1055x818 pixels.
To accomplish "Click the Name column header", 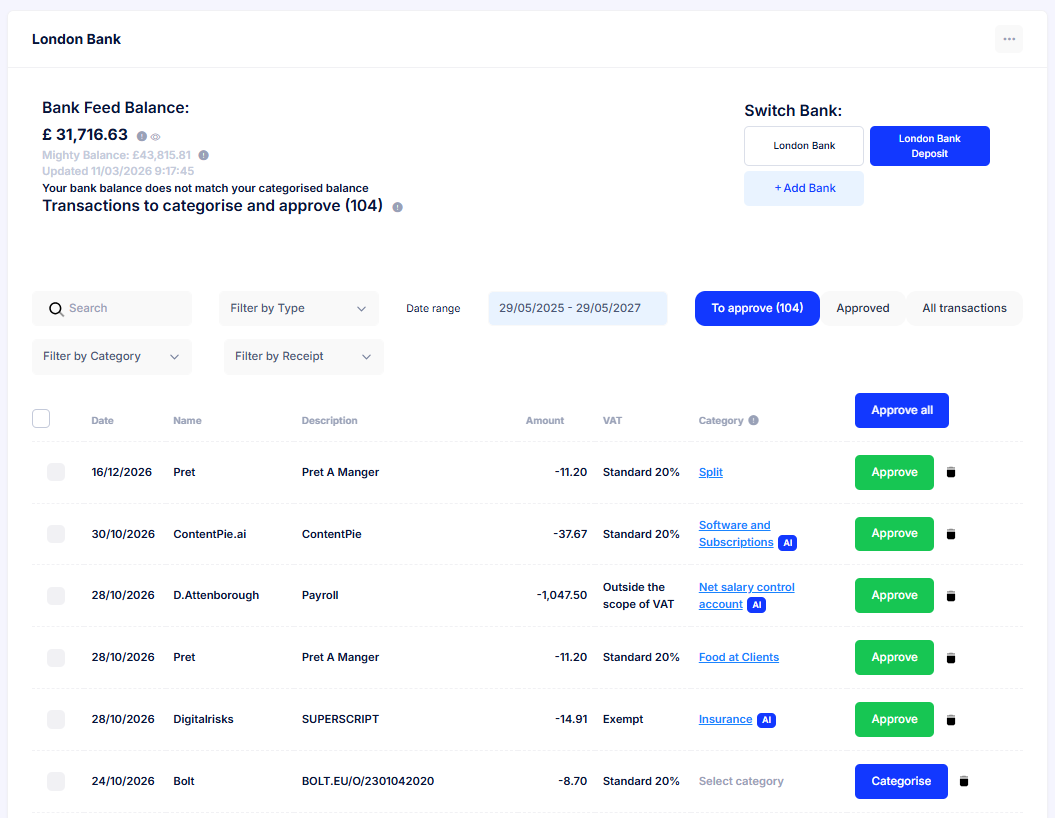I will (187, 420).
